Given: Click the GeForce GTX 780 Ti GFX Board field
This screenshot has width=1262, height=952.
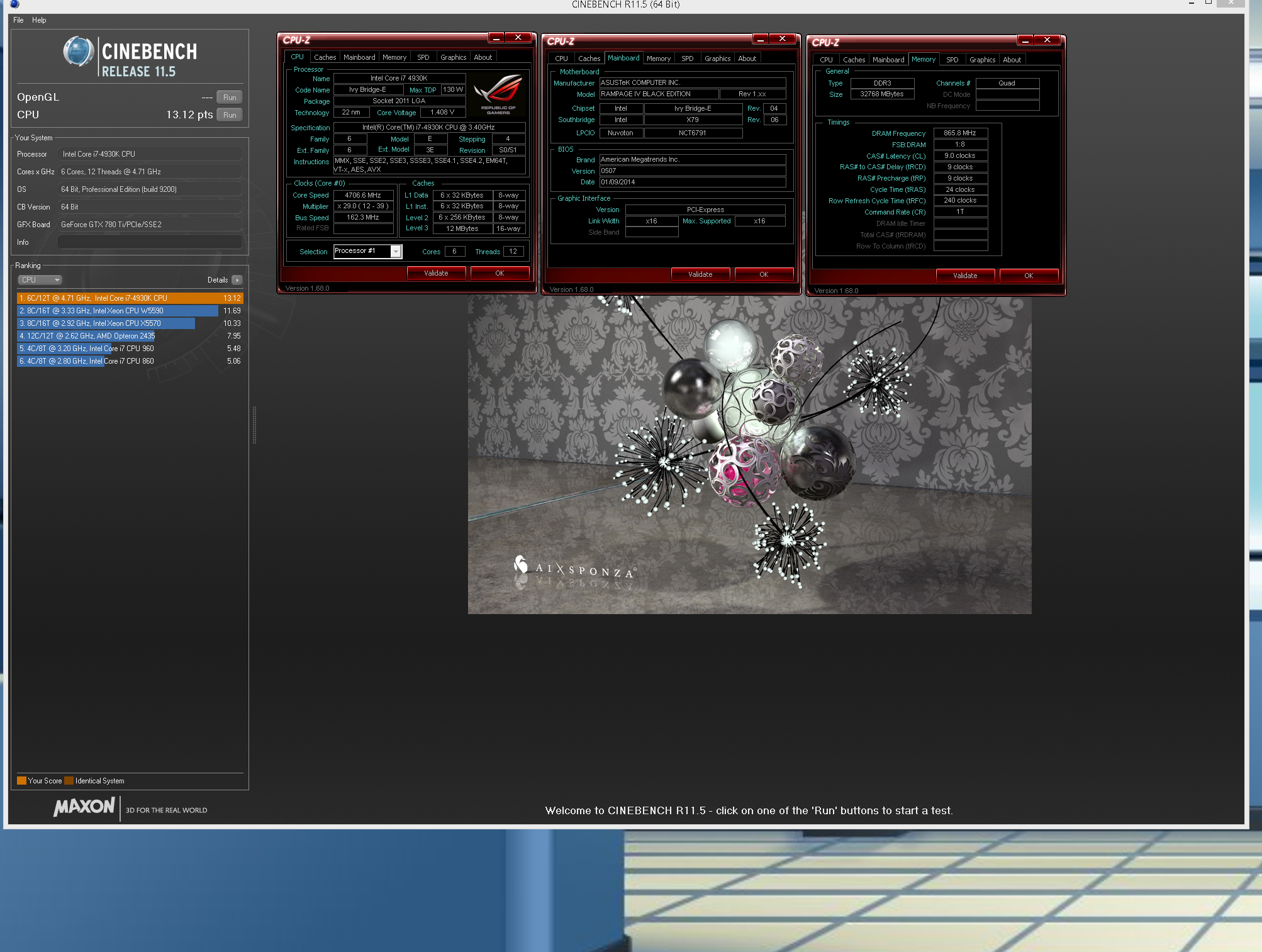Looking at the screenshot, I should pos(150,225).
